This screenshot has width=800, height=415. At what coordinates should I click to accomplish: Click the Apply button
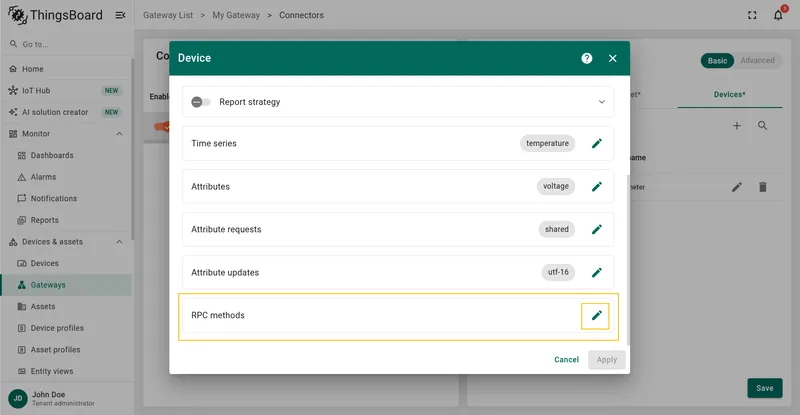click(607, 360)
